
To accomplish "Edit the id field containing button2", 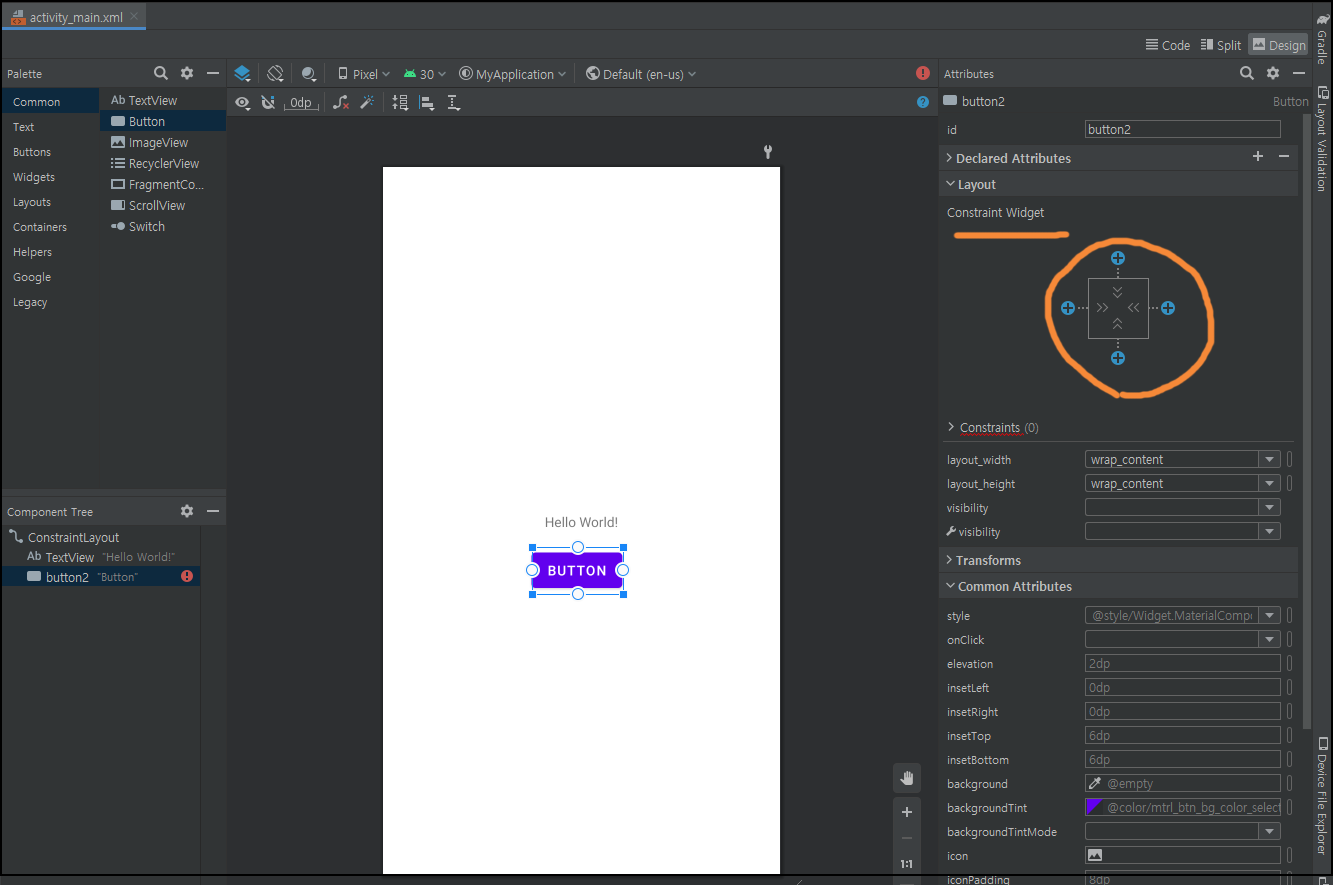I will (x=1183, y=129).
